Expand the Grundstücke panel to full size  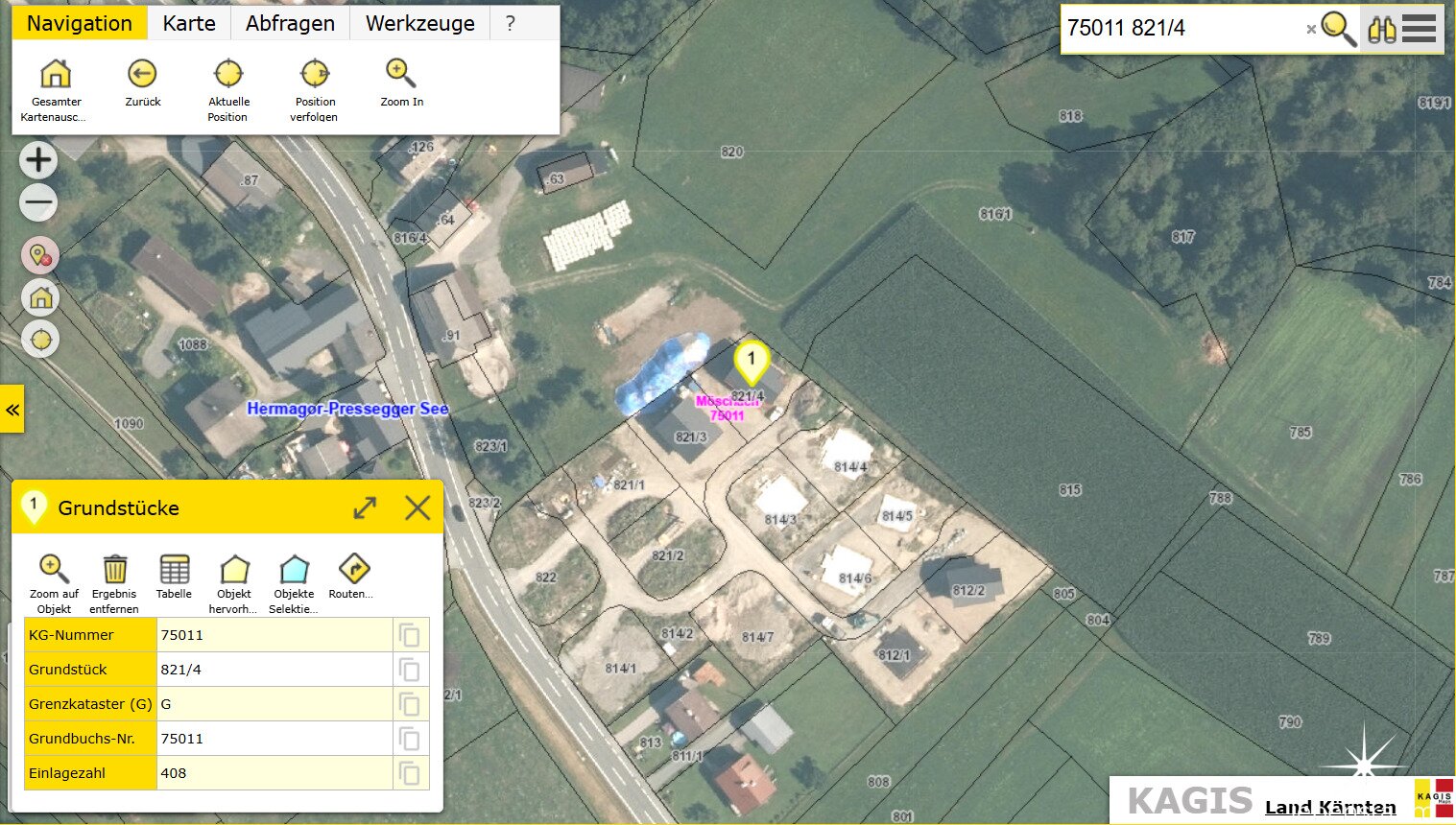coord(365,507)
